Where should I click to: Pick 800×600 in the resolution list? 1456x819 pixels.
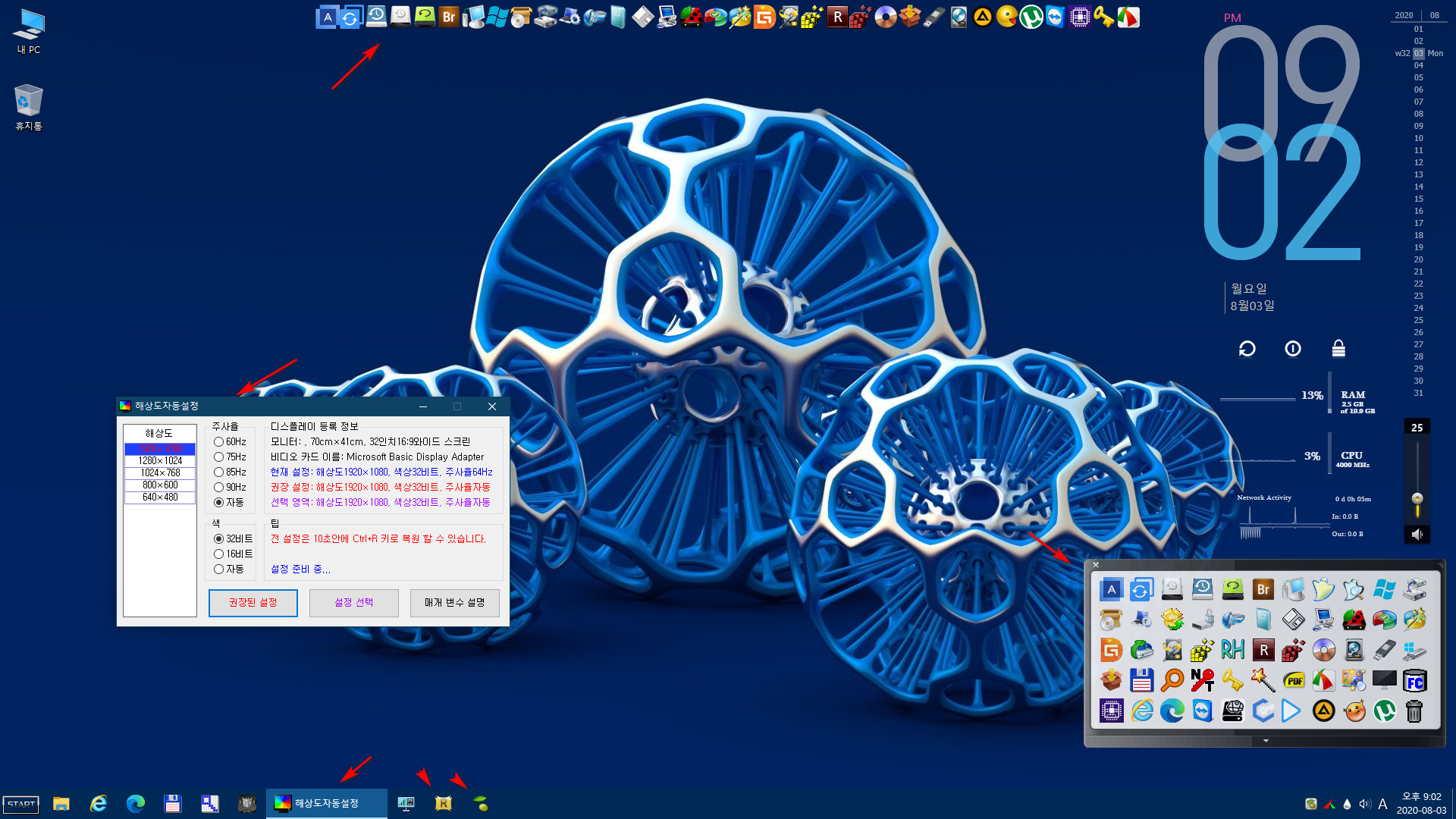(160, 485)
